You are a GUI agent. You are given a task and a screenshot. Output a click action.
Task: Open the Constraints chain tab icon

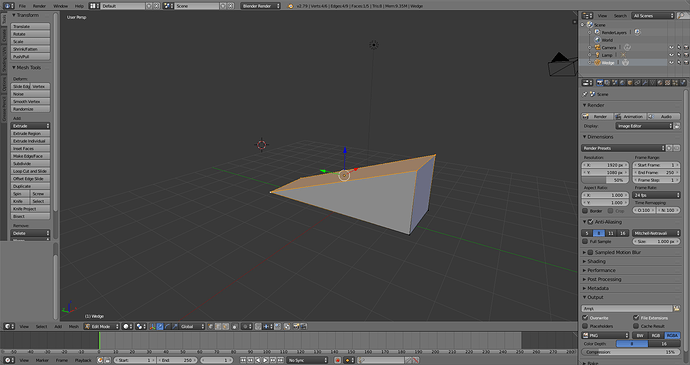[638, 82]
